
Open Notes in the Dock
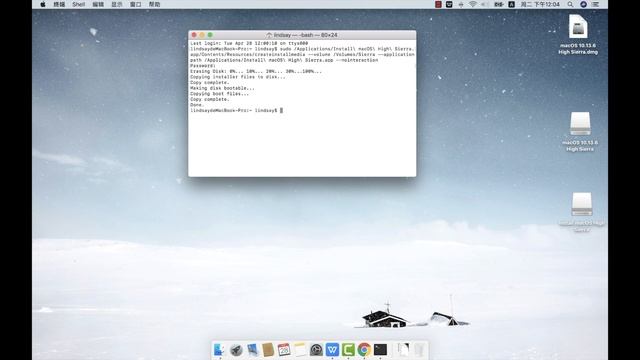click(300, 350)
